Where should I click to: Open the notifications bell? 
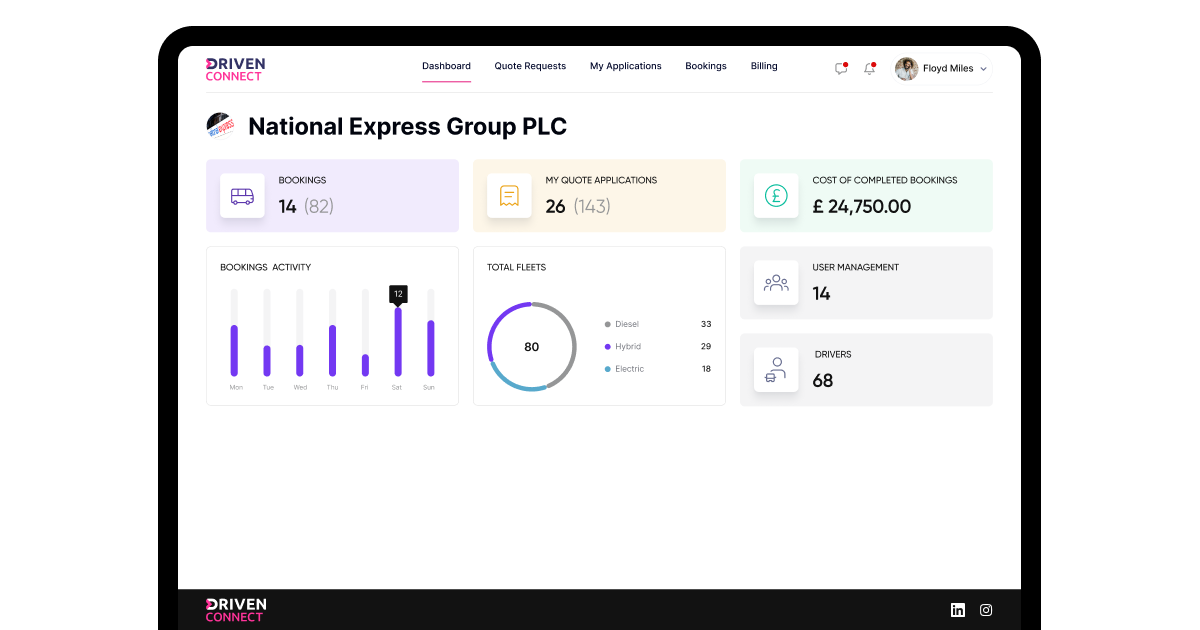pos(870,69)
